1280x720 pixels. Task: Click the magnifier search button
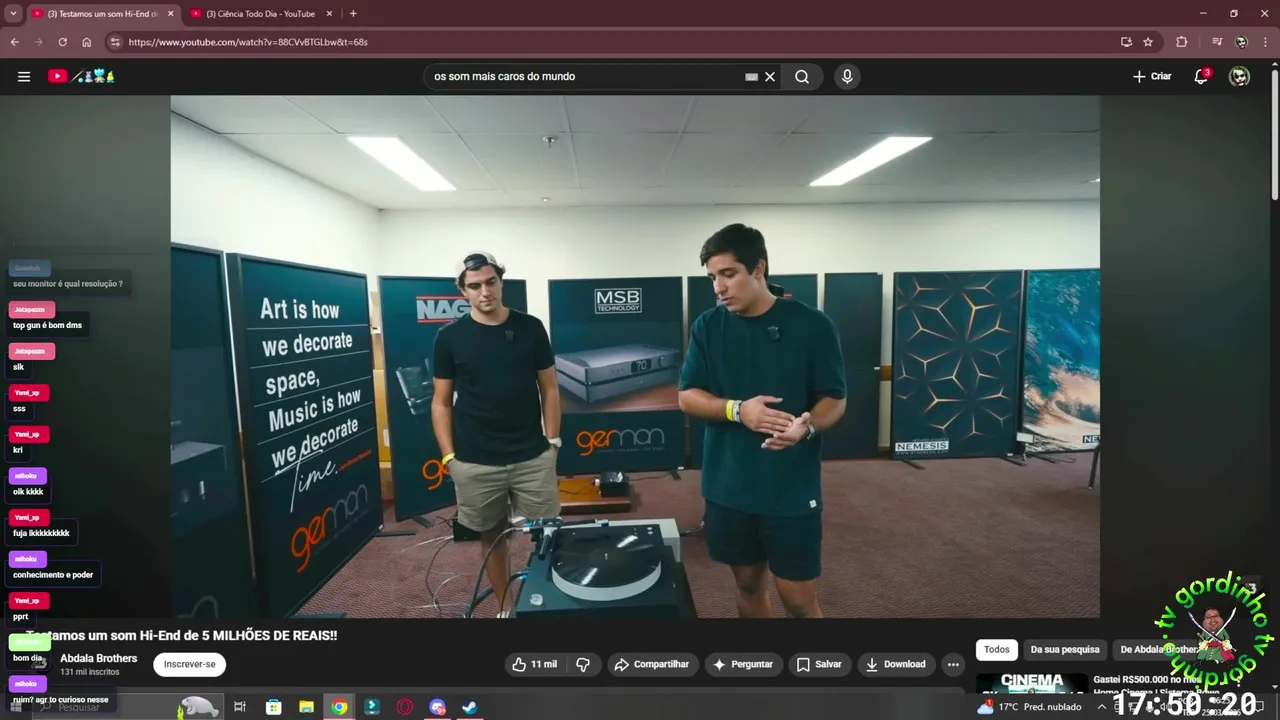[x=802, y=76]
